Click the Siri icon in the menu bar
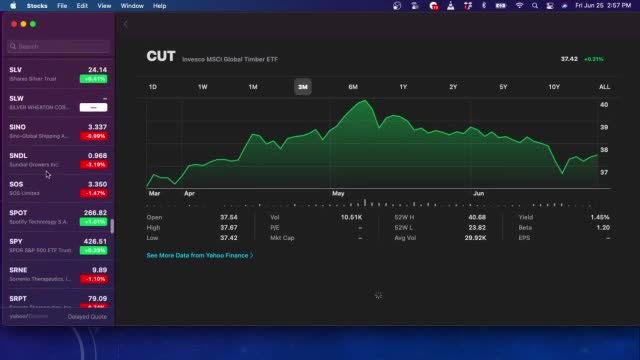640x360 pixels. click(564, 6)
